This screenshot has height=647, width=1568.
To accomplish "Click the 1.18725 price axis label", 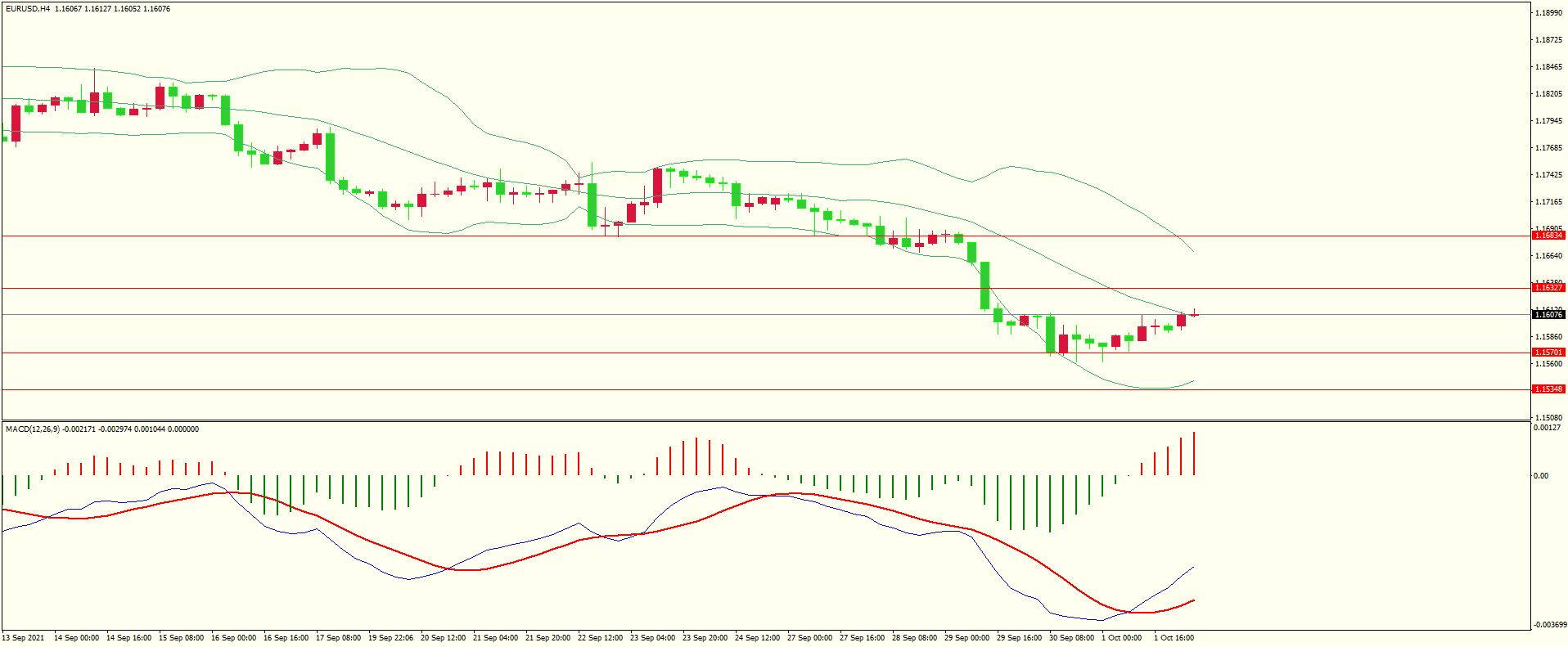I will [x=1549, y=40].
